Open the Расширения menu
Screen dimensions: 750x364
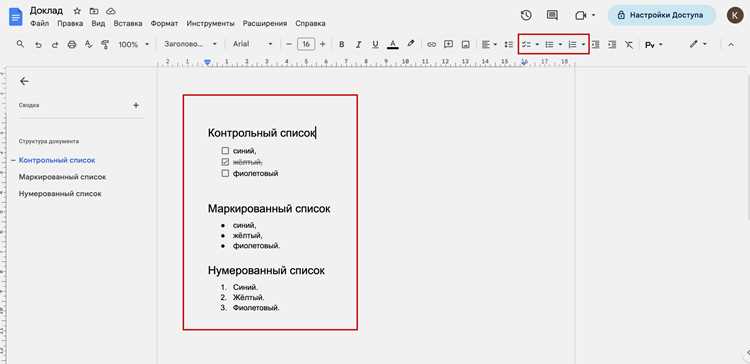[265, 23]
